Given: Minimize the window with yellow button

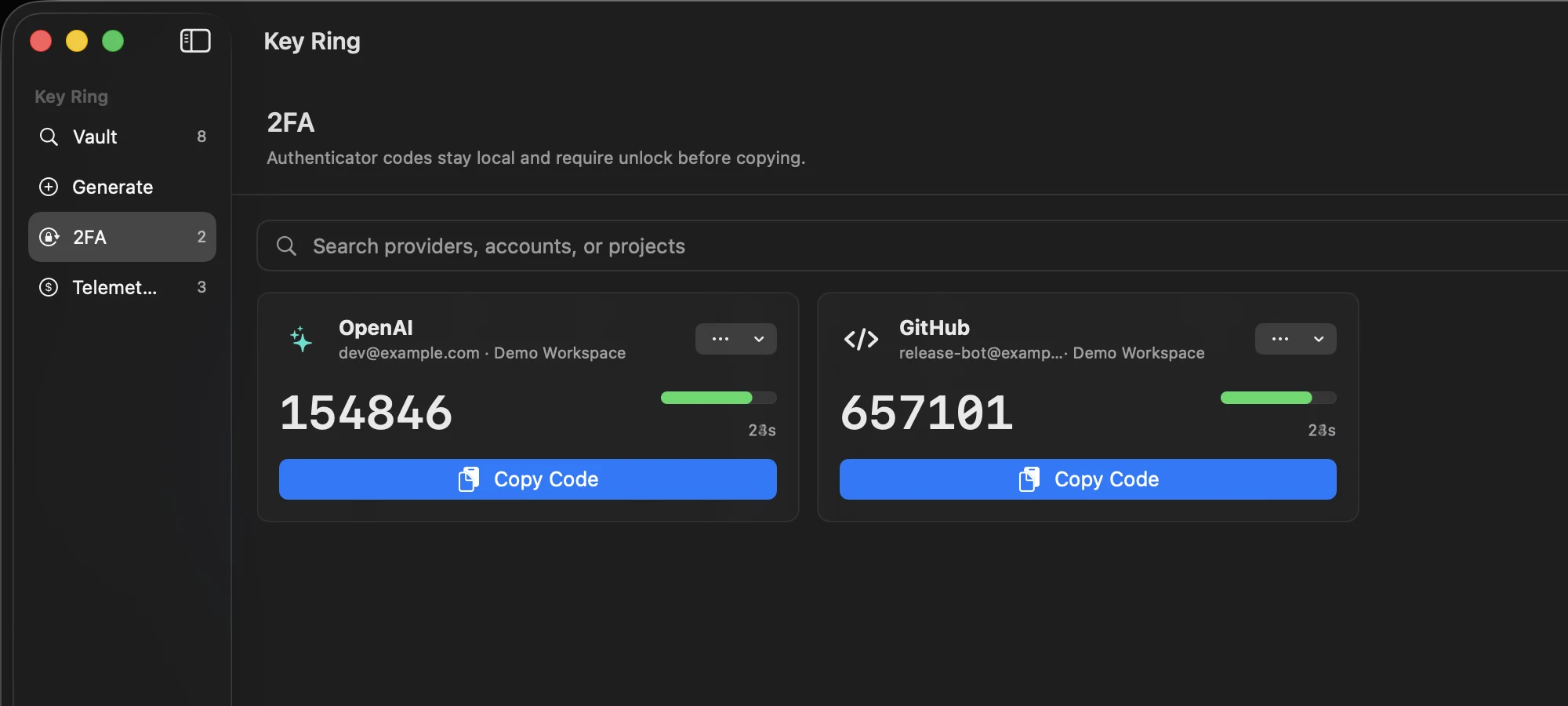Looking at the screenshot, I should pyautogui.click(x=77, y=41).
